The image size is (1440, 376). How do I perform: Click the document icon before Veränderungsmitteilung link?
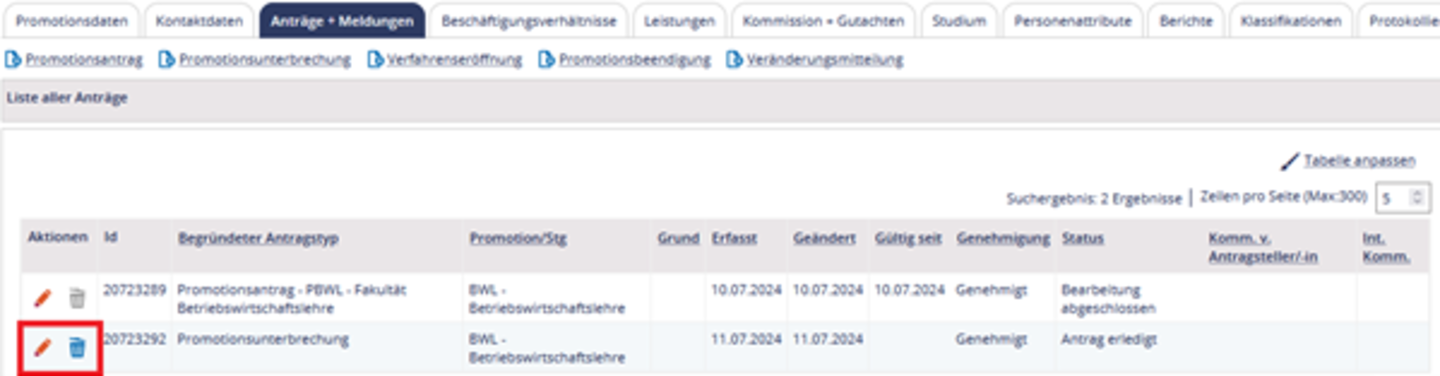click(x=735, y=60)
